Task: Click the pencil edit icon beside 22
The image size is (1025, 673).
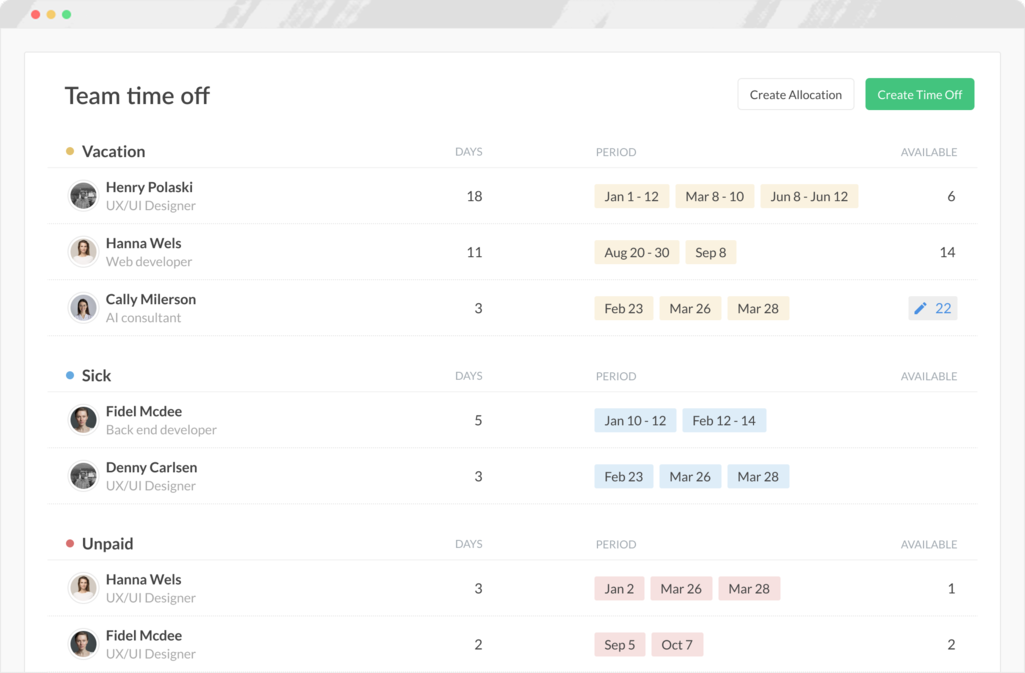Action: pos(921,308)
